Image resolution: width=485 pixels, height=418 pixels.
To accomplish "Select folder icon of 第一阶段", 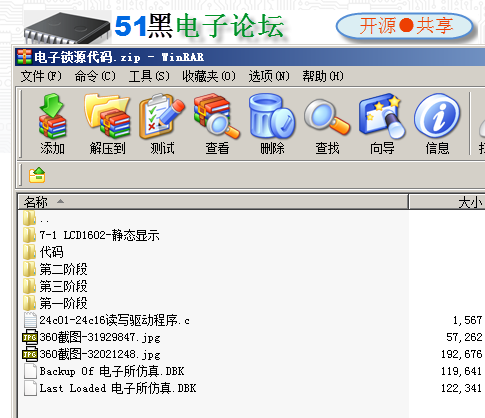I will 30,303.
